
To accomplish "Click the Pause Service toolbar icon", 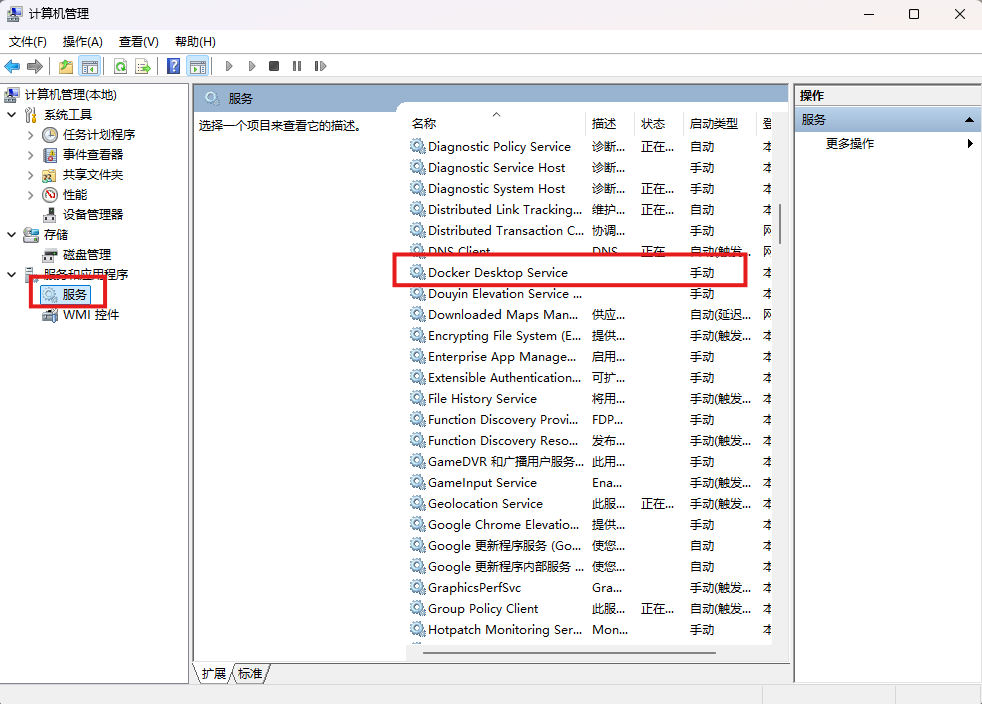I will [297, 66].
